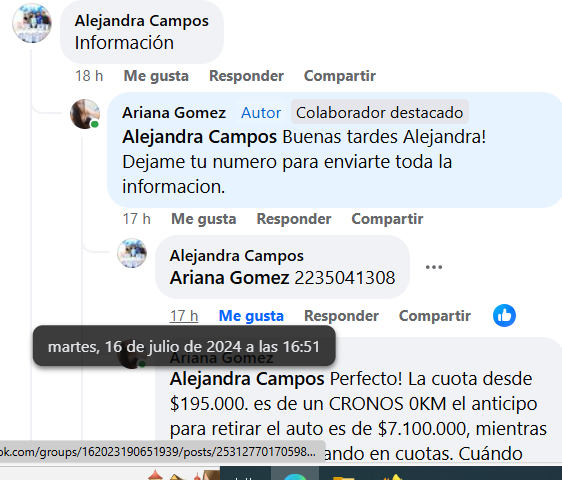
Task: Click the blue thumbs-up like reaction icon
Action: [504, 315]
